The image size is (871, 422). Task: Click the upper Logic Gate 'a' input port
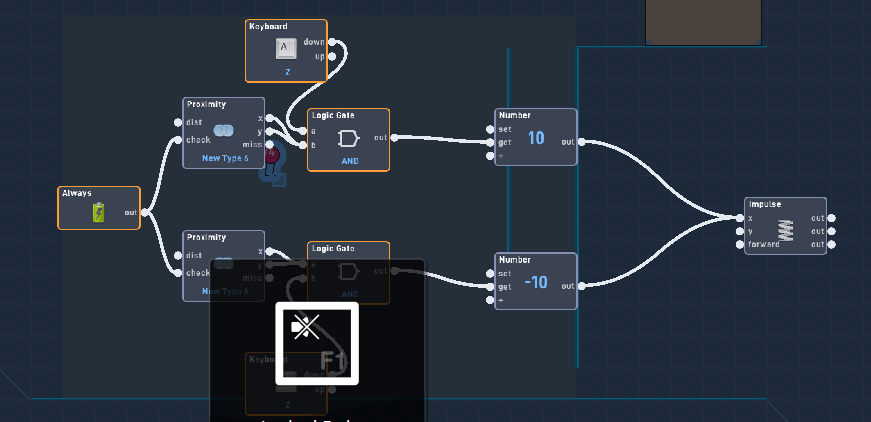pyautogui.click(x=303, y=131)
